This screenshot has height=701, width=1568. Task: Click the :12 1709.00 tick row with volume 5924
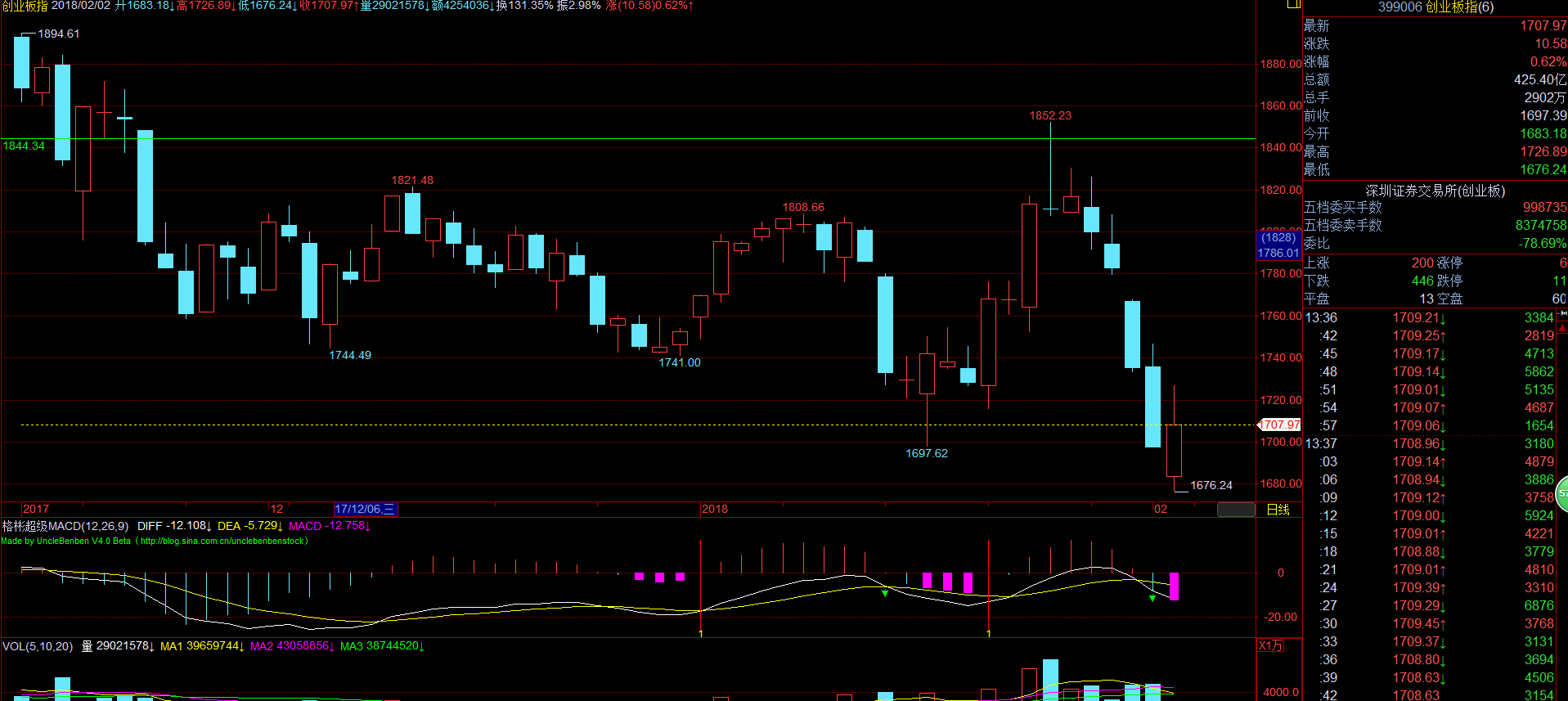1430,516
